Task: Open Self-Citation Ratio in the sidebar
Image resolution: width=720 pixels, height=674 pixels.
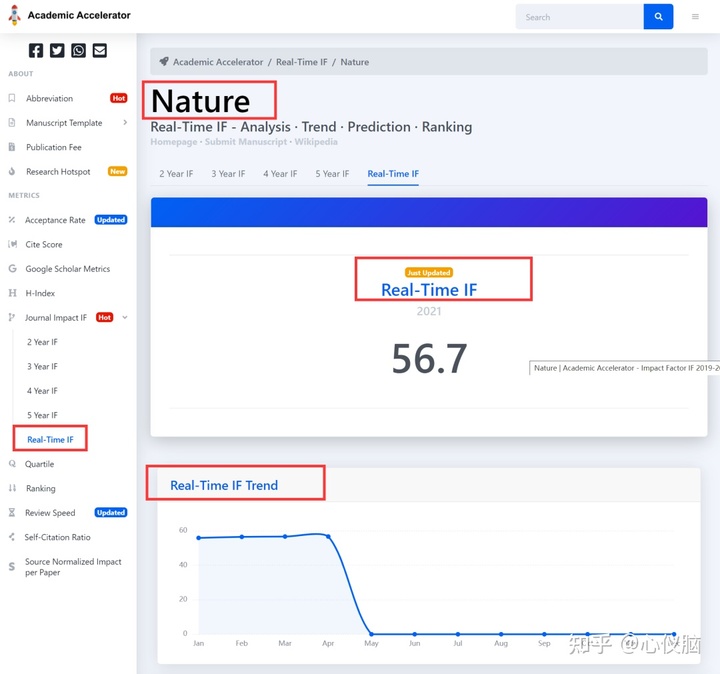Action: (x=57, y=537)
